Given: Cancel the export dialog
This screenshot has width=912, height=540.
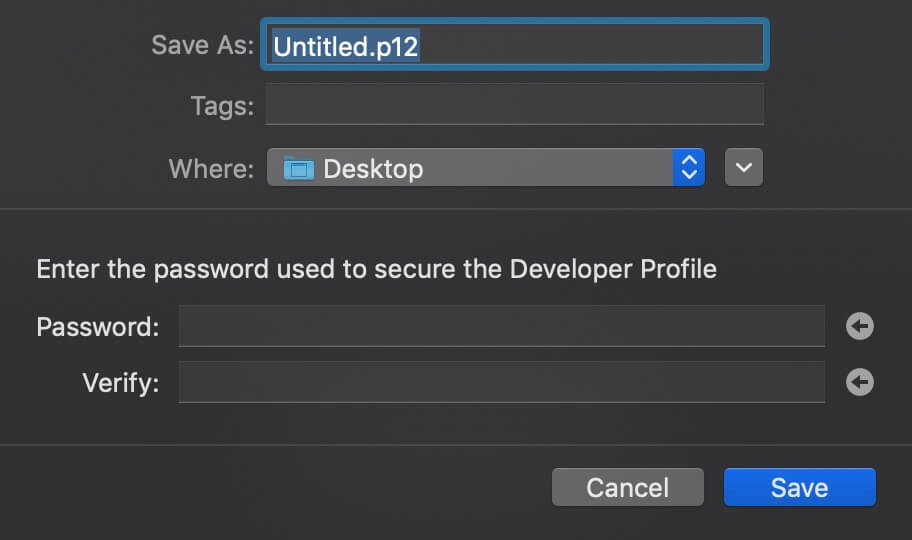Looking at the screenshot, I should point(628,487).
